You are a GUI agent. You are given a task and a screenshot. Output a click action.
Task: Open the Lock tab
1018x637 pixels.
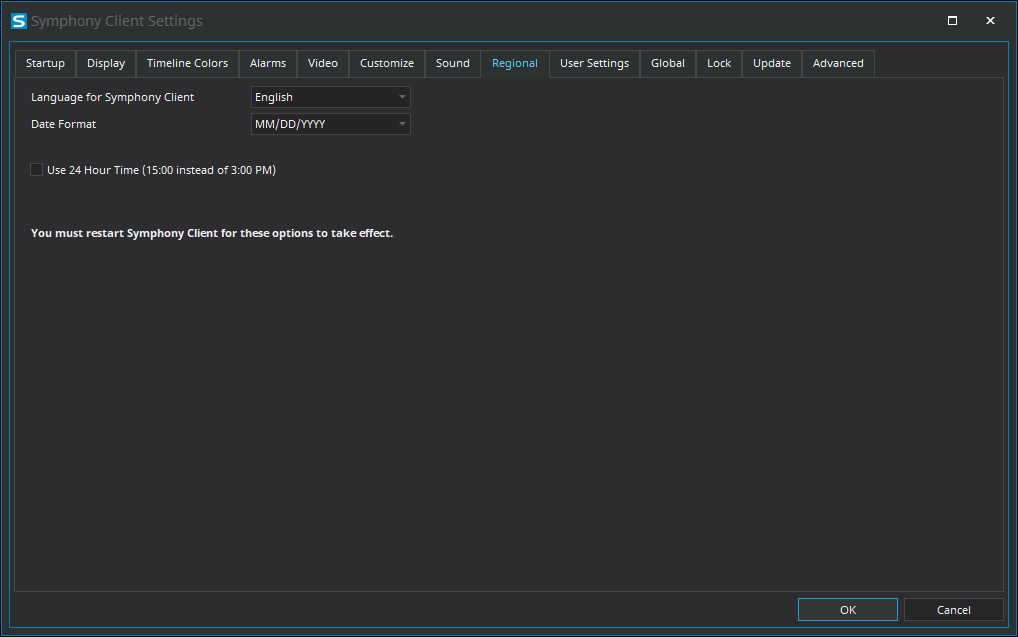(x=719, y=64)
